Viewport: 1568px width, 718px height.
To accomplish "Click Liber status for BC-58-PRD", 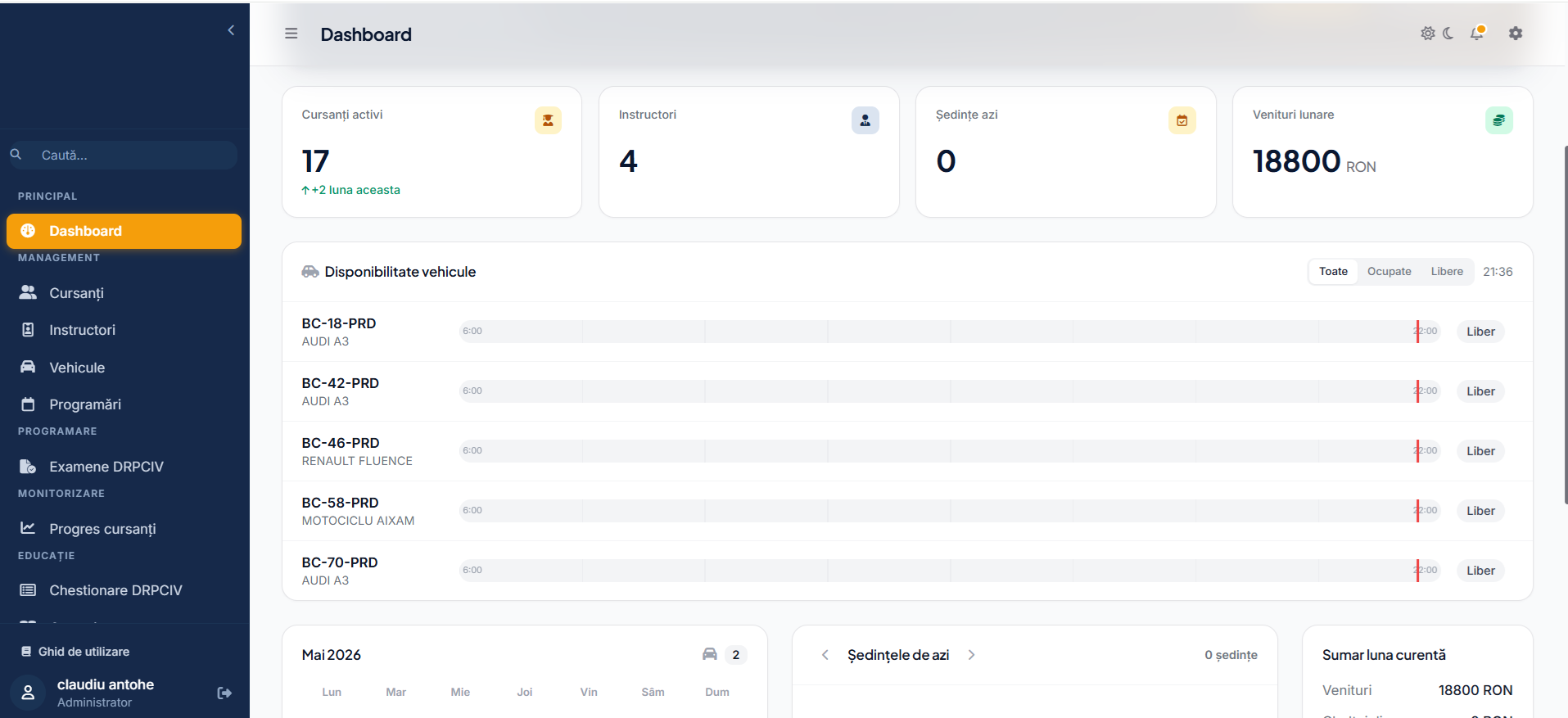I will click(x=1480, y=511).
